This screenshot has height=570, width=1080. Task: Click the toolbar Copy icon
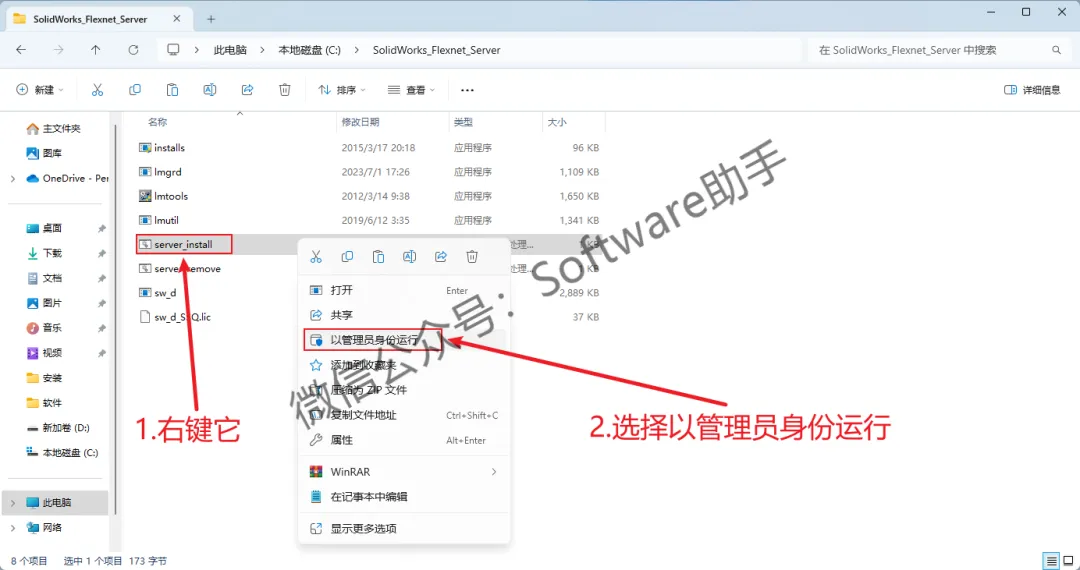(x=135, y=89)
